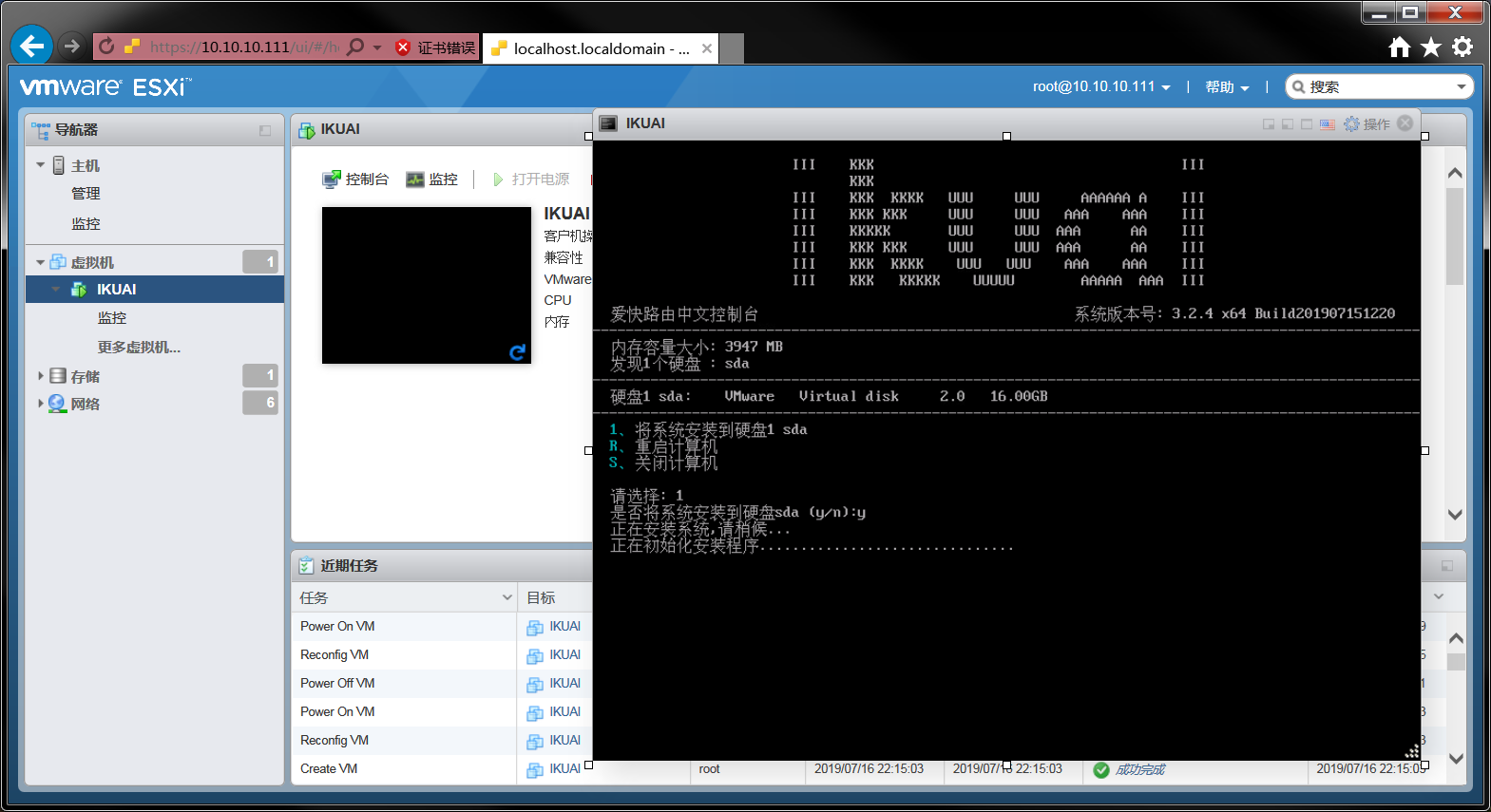Click main panel scrollbar down arrow

(x=1455, y=515)
